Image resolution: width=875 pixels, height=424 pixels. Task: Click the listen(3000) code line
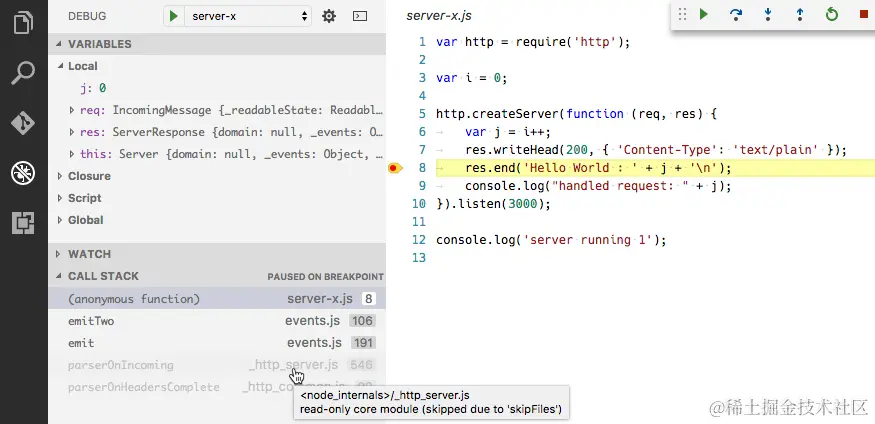(493, 204)
